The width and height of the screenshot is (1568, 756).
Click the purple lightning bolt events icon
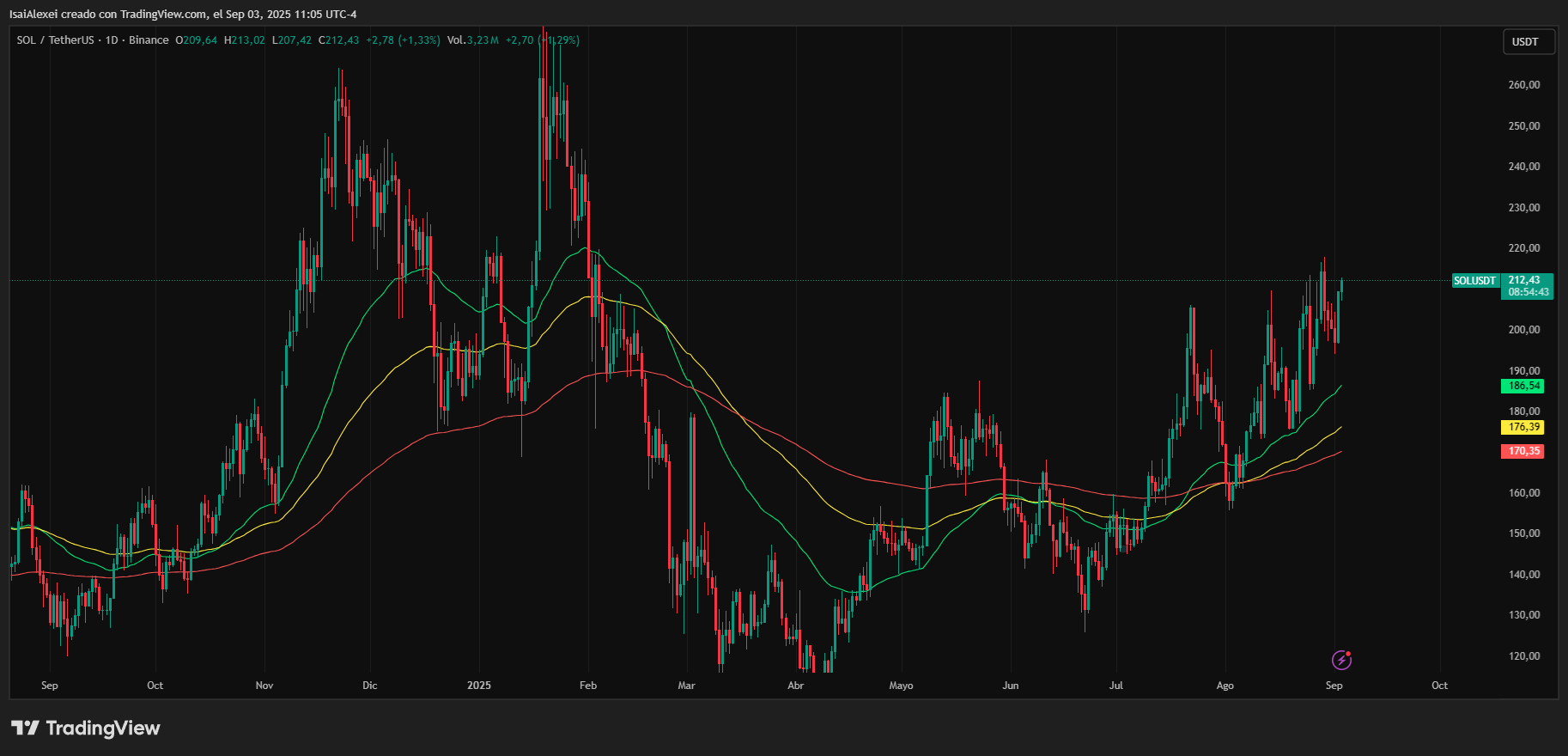[1340, 660]
